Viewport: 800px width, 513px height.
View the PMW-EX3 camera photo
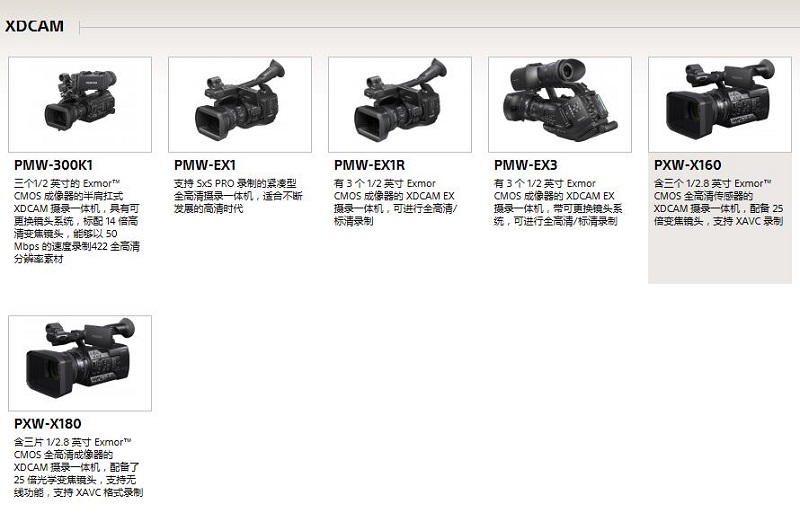560,105
